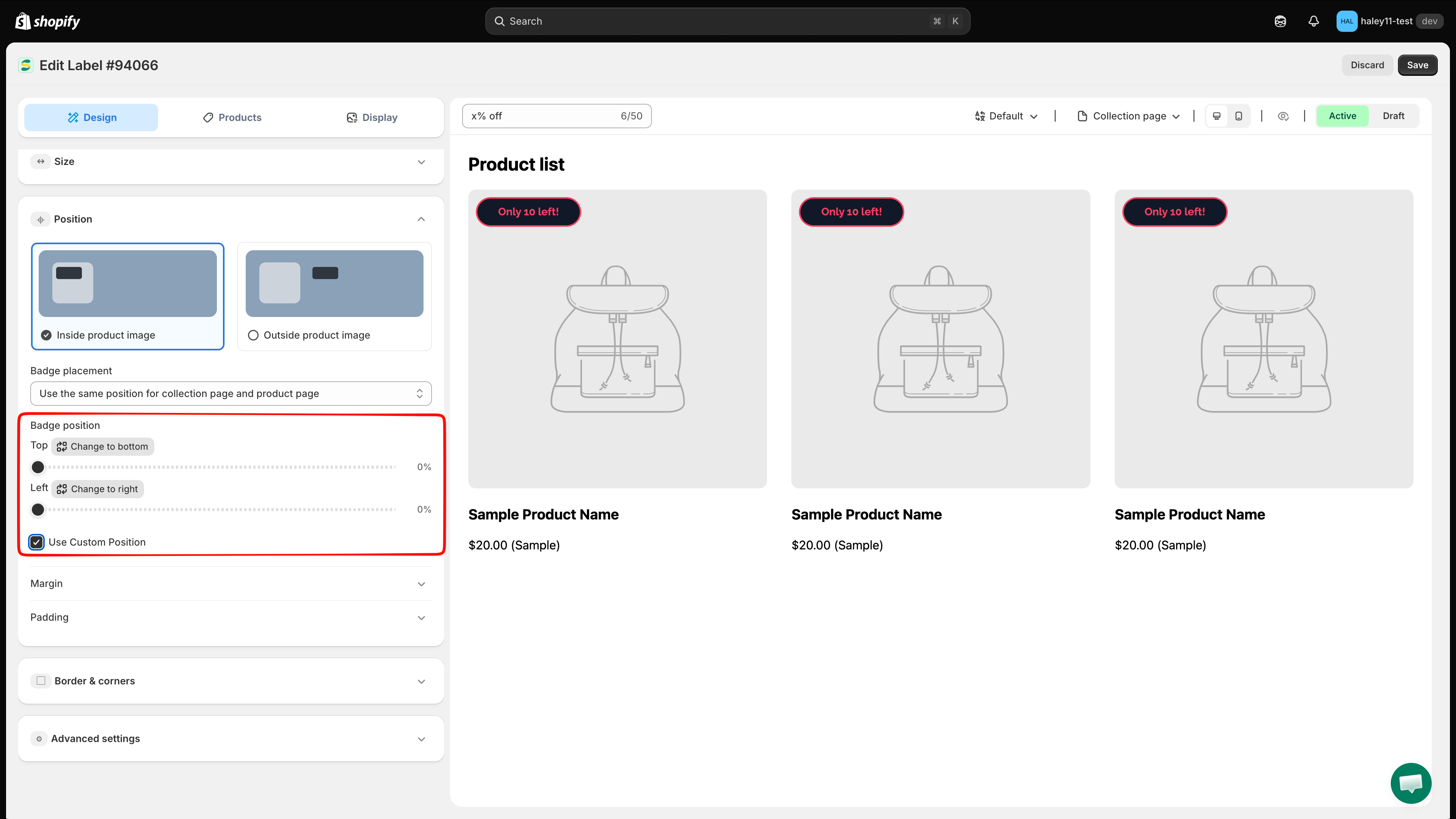Click Change to bottom button

tap(102, 447)
